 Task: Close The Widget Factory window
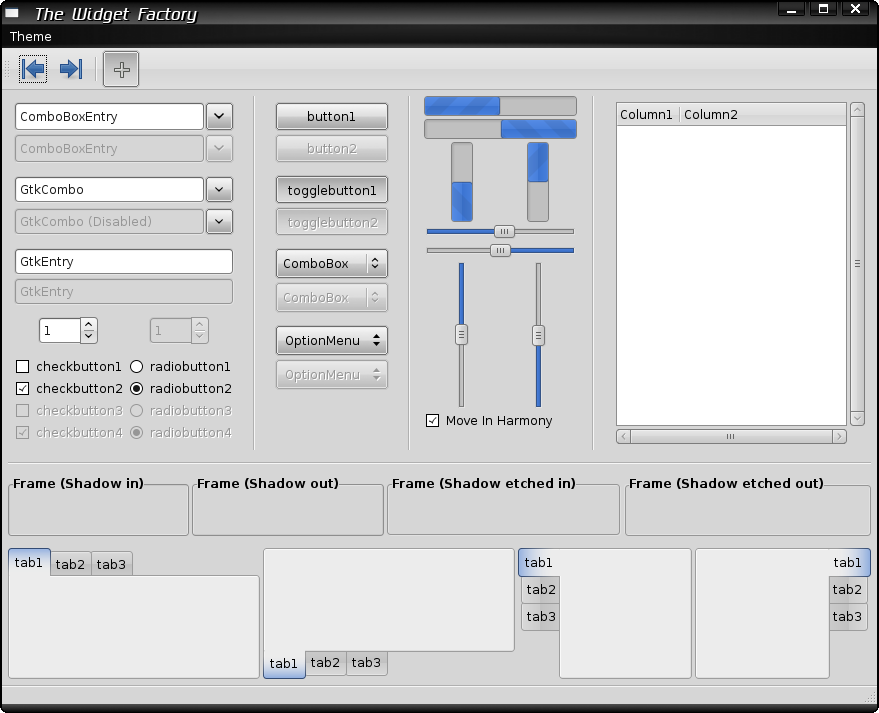click(x=855, y=8)
